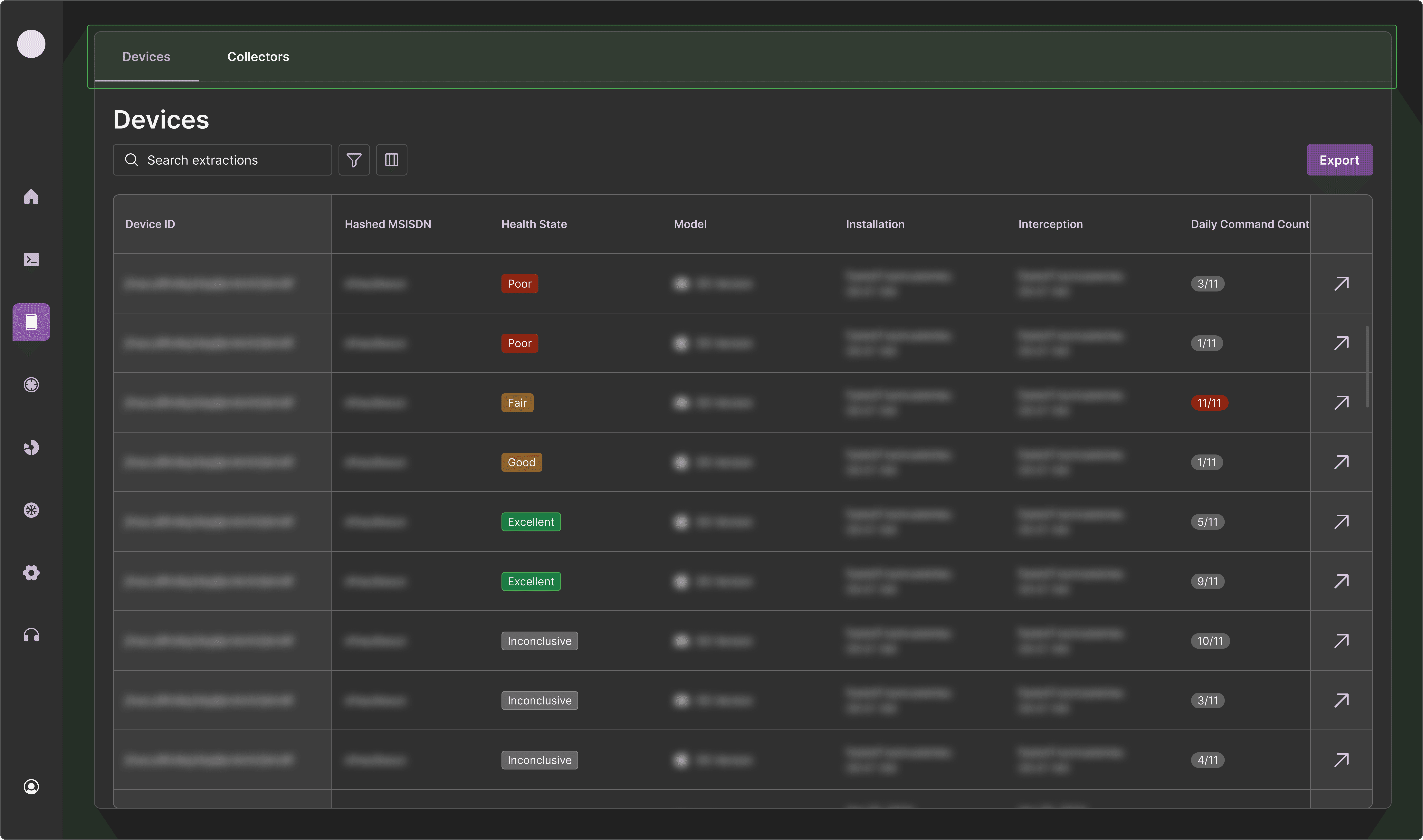Image resolution: width=1423 pixels, height=840 pixels.
Task: Open the settings gear in sidebar
Action: pyautogui.click(x=31, y=573)
